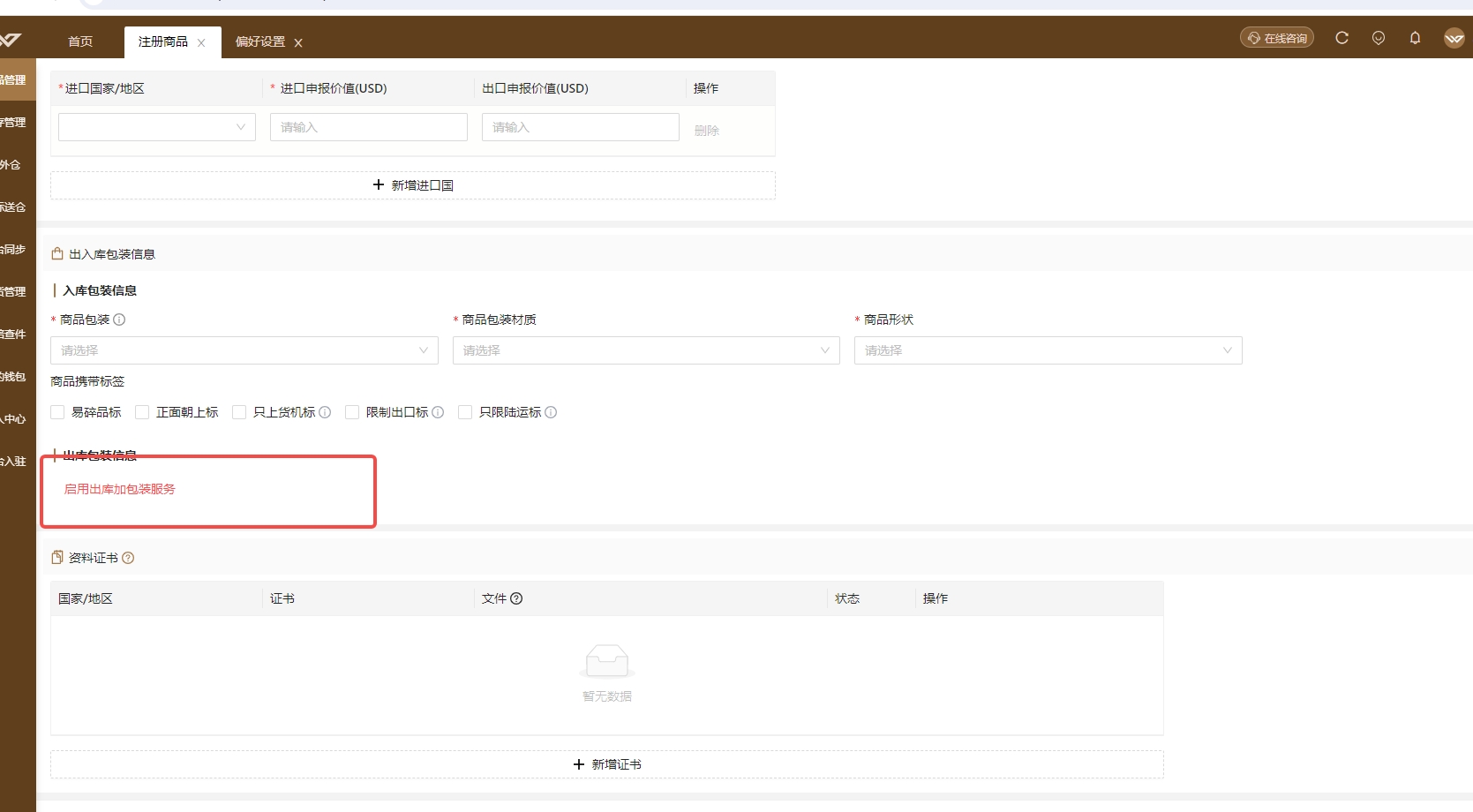Open the 偏好设置 tab
Image resolution: width=1473 pixels, height=812 pixels.
coord(260,41)
